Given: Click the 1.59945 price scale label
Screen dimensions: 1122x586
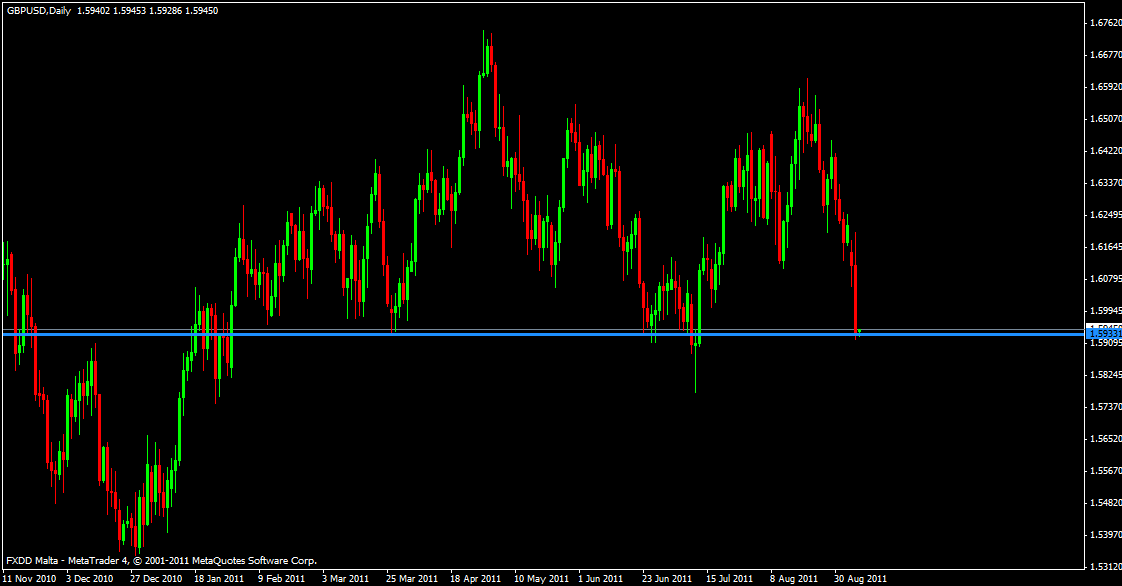Looking at the screenshot, I should [1105, 311].
